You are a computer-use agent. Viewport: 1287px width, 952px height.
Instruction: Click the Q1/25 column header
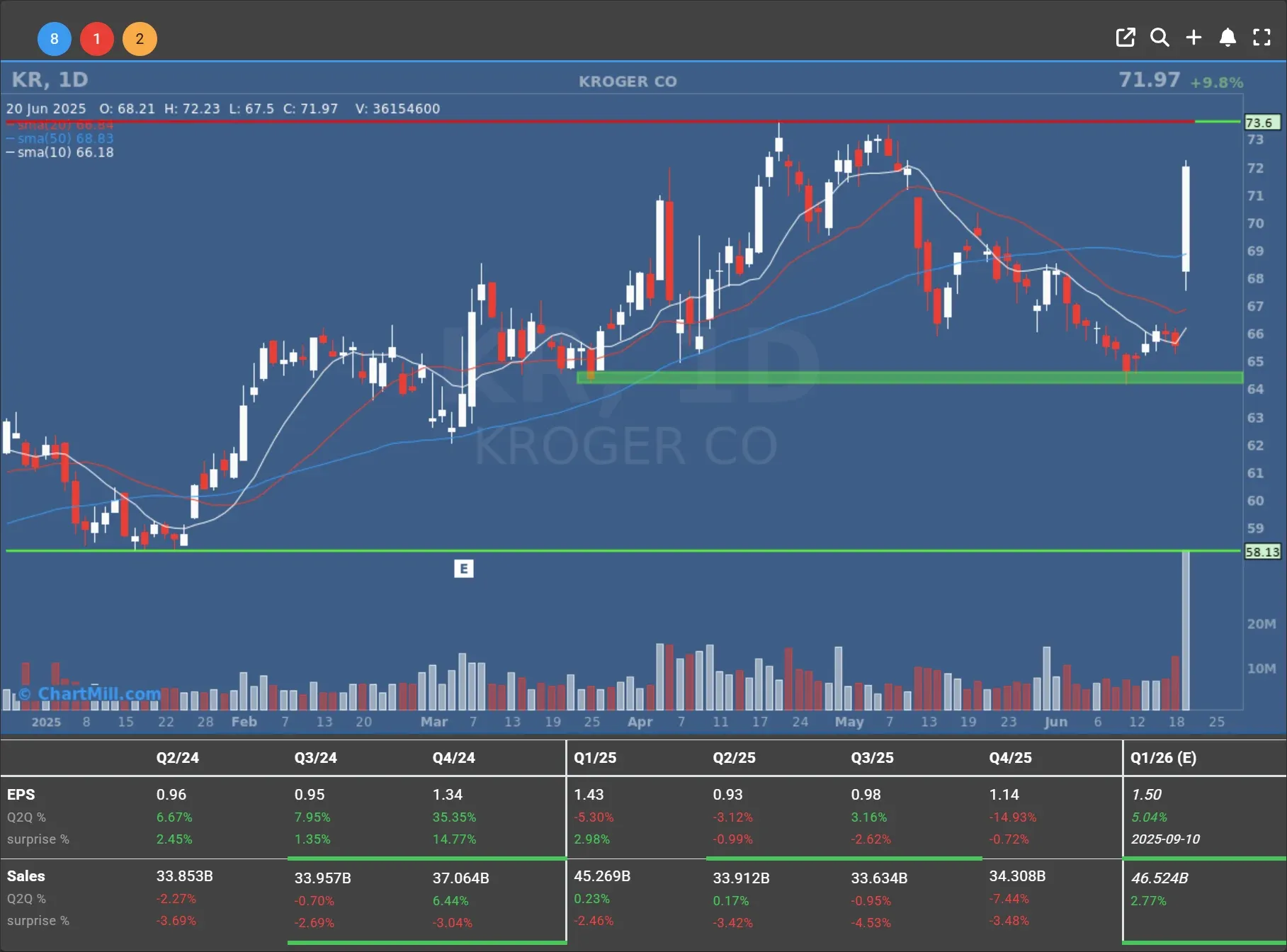pos(595,757)
